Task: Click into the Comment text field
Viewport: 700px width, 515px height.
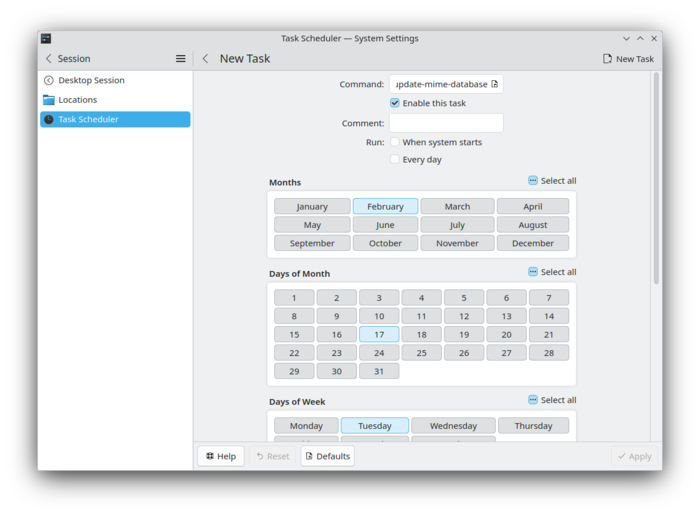Action: (446, 123)
